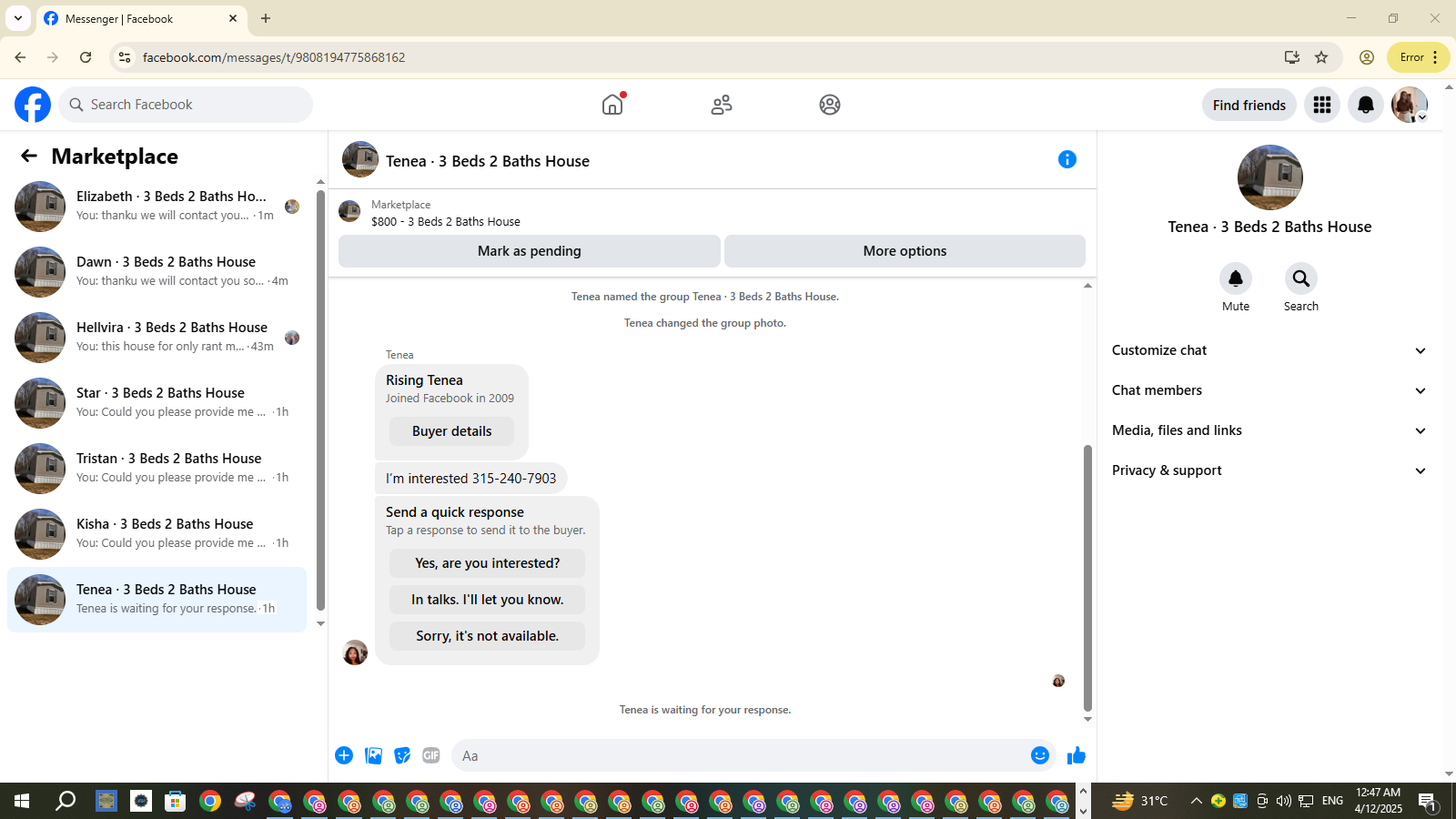This screenshot has height=819, width=1456.
Task: Open Windows Start menu
Action: 22,801
